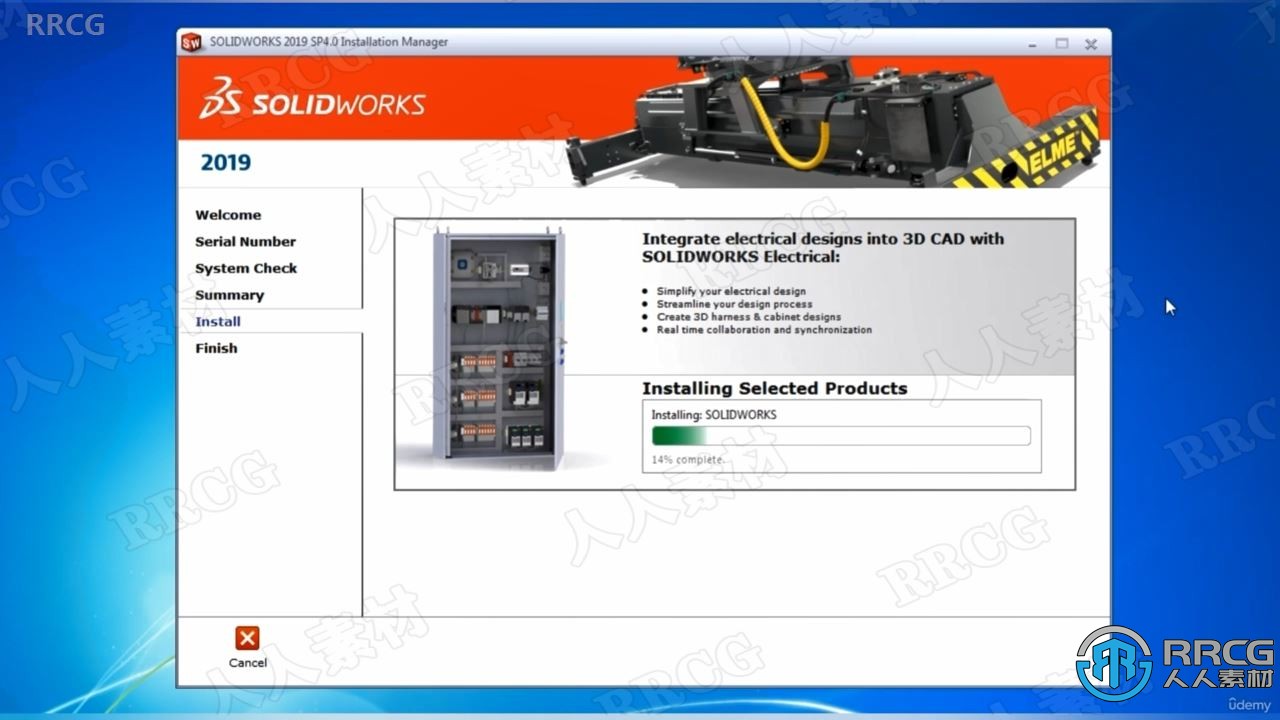
Task: Click the electrical cabinet image
Action: coord(498,347)
